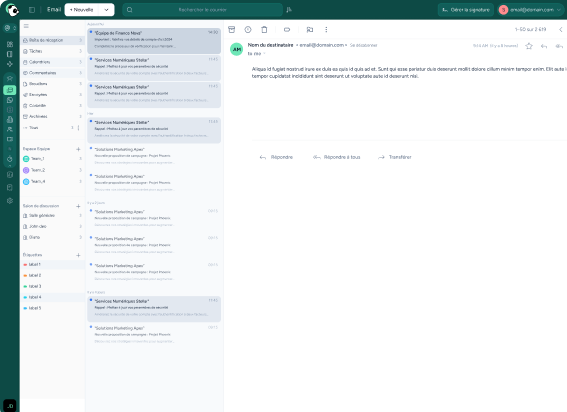Open the contacts person icon in left rail
Screen dimensions: 567x412
[10, 129]
